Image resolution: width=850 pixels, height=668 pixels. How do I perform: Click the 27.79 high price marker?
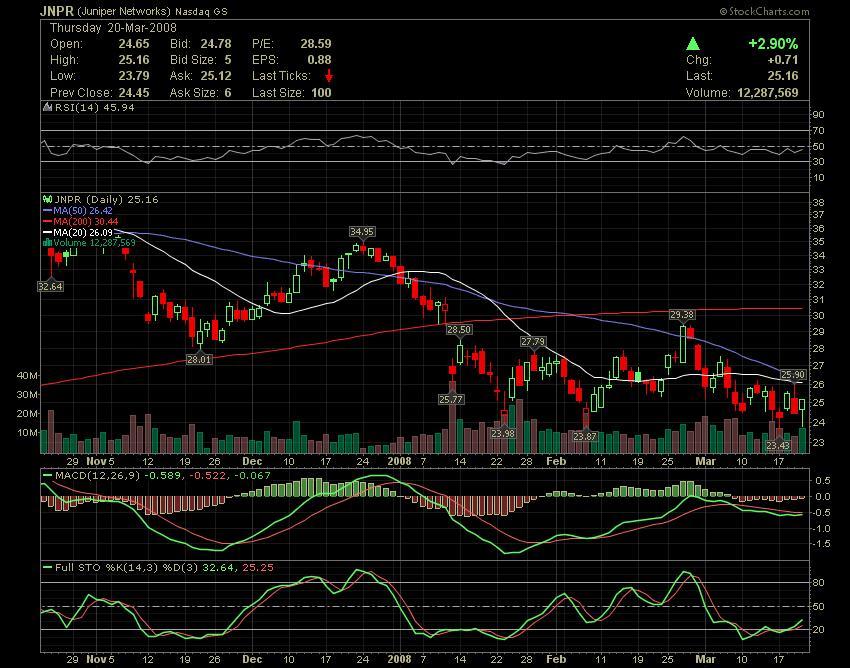point(533,342)
